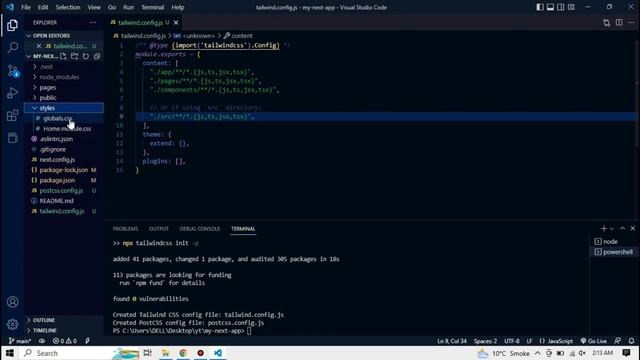Open the Edit menu
Screen dimensions: 640x360
coord(43,7)
